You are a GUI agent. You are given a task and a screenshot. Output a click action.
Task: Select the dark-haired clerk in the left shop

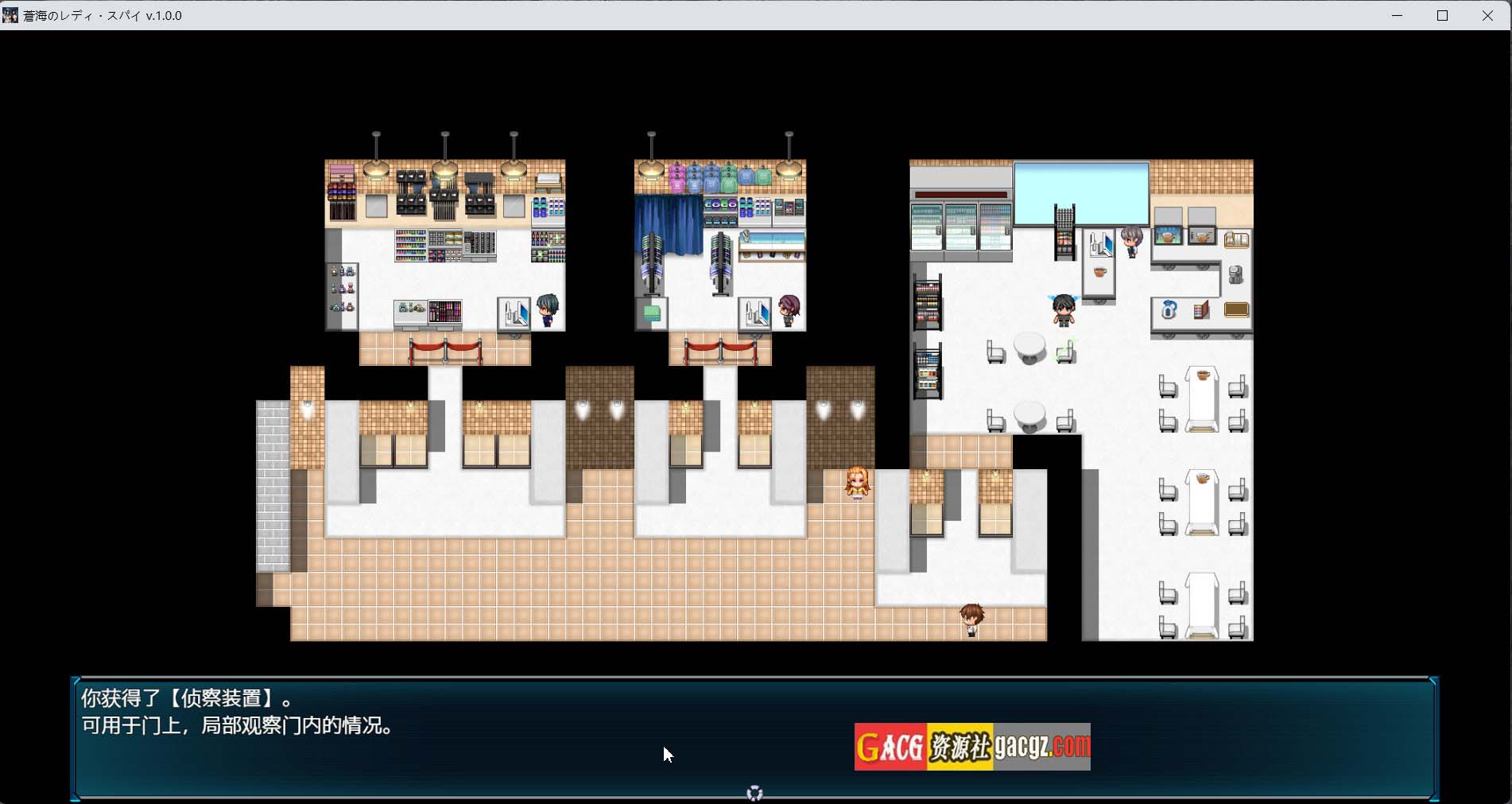click(547, 310)
